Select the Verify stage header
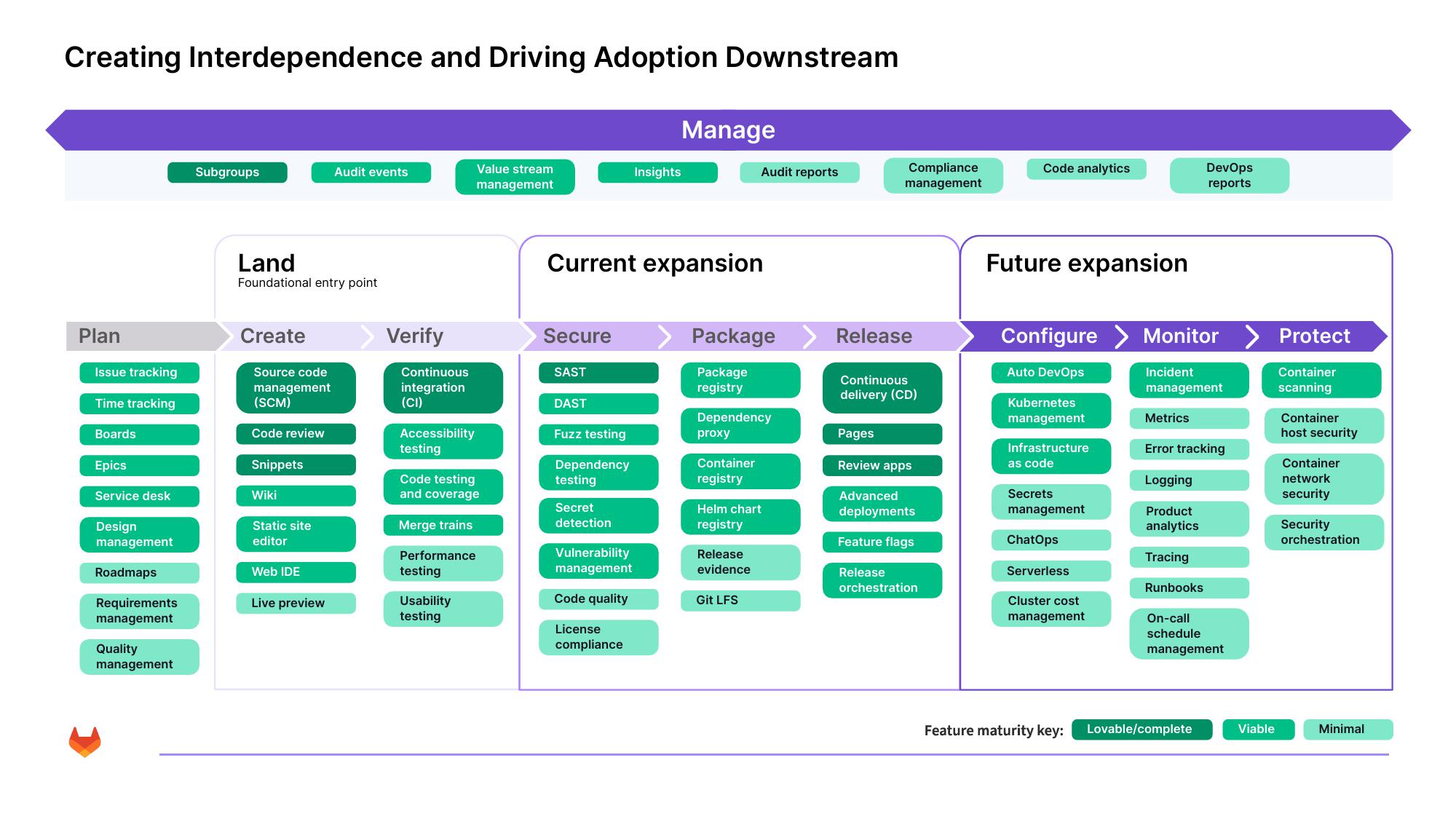The image size is (1456, 819). (448, 336)
